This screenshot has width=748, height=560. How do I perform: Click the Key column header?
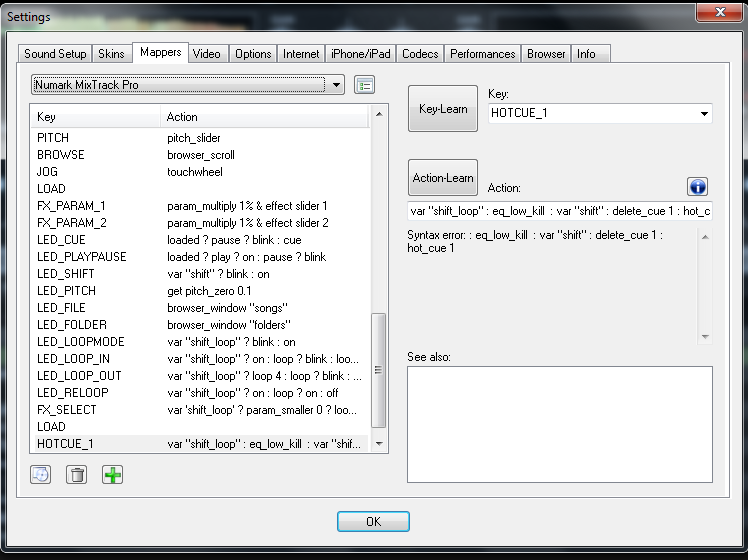(95, 117)
